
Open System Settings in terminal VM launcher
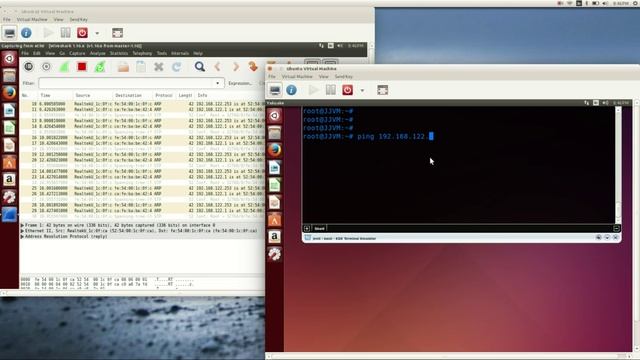pyautogui.click(x=275, y=254)
